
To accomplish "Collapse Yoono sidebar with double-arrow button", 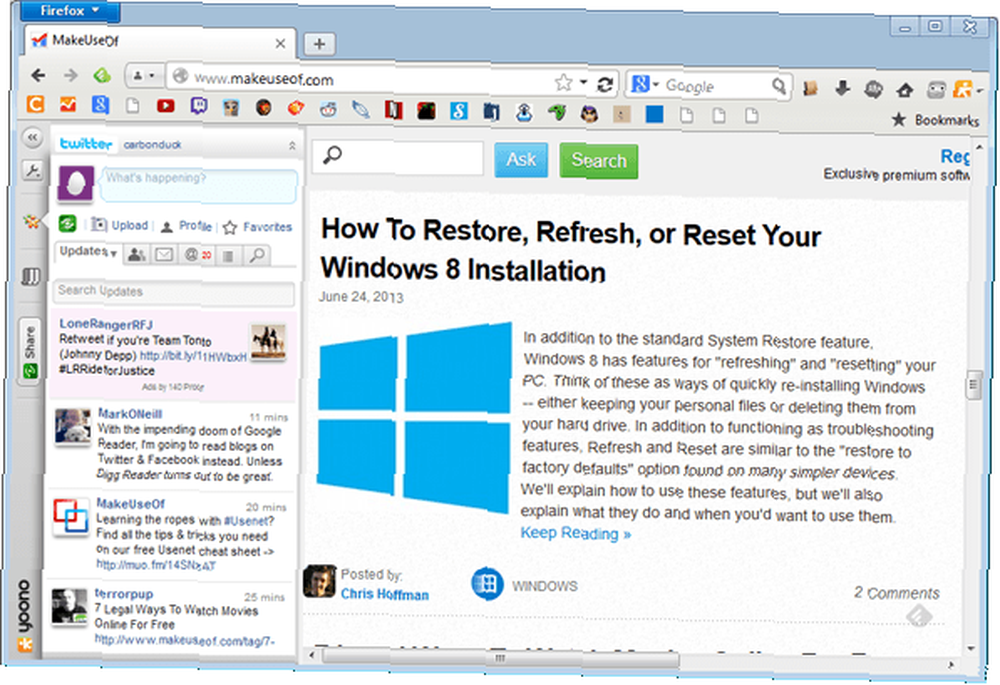I will [31, 137].
